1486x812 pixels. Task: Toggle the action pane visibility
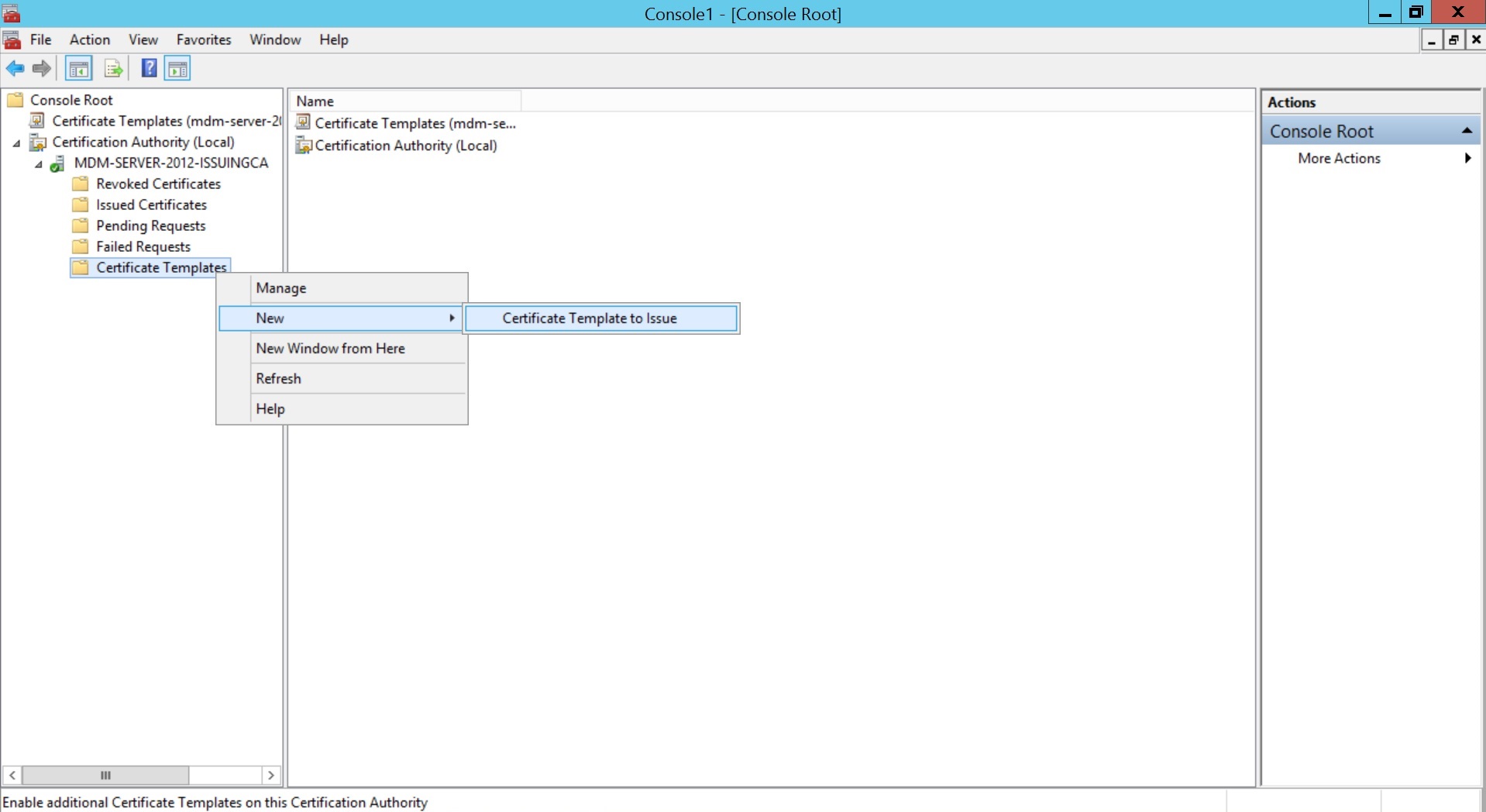(x=177, y=68)
